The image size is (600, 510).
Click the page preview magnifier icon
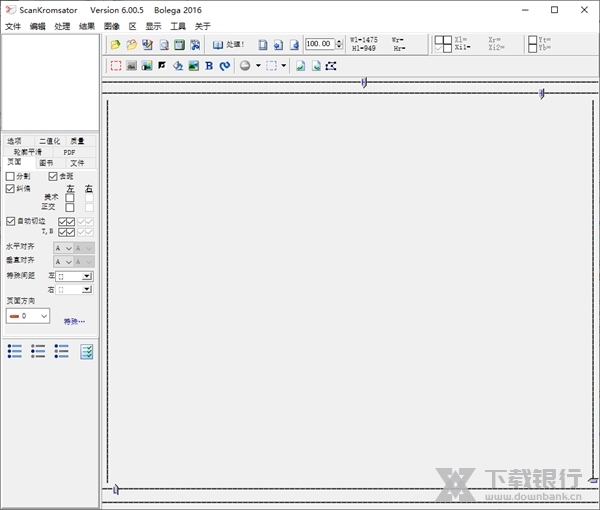(164, 45)
